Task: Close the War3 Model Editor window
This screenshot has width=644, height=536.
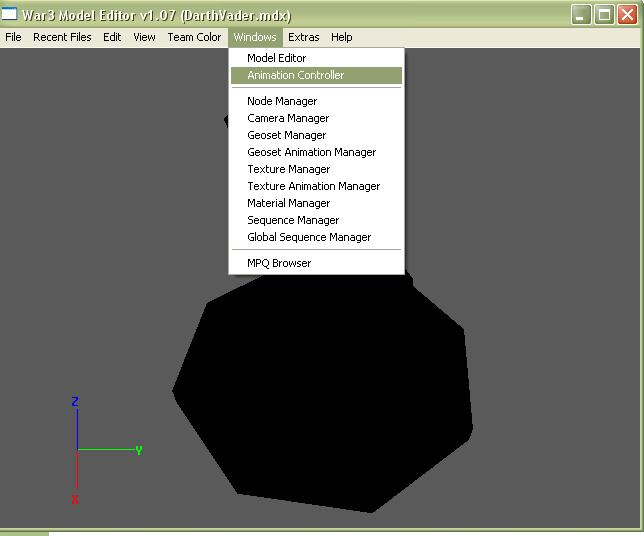Action: tap(628, 15)
